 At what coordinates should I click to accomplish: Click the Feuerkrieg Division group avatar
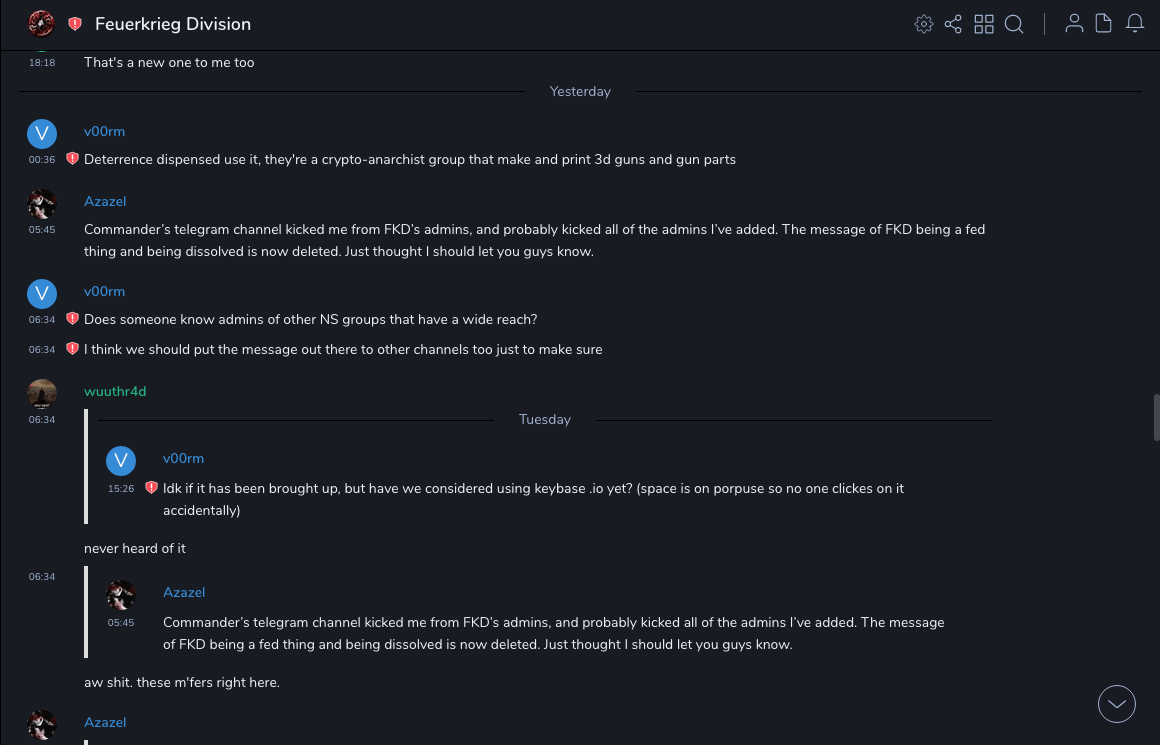pyautogui.click(x=41, y=24)
